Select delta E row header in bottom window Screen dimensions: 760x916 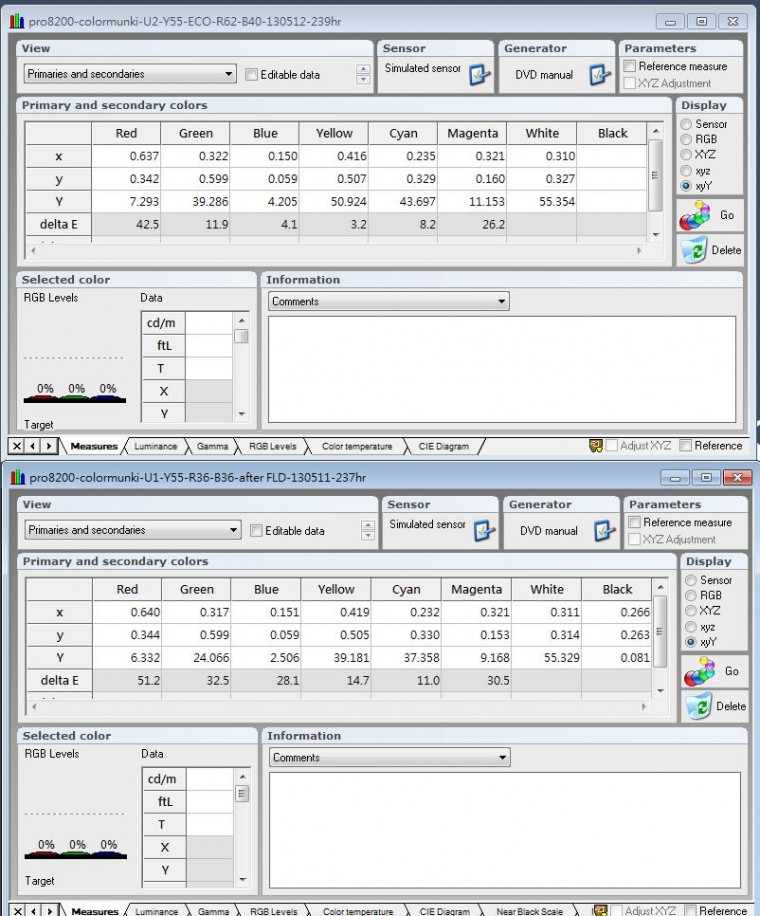pyautogui.click(x=60, y=680)
